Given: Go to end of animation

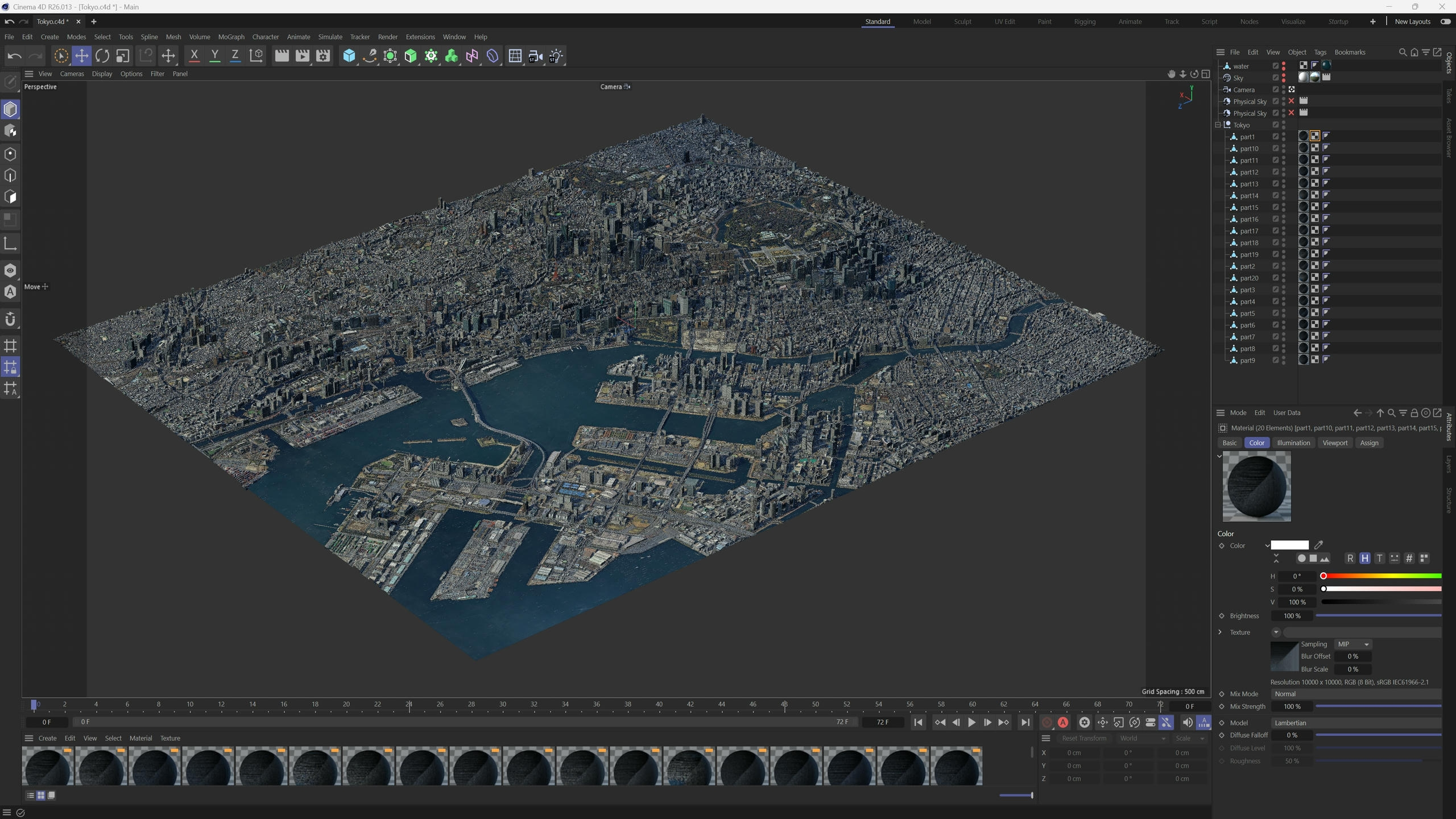Looking at the screenshot, I should (x=1025, y=722).
